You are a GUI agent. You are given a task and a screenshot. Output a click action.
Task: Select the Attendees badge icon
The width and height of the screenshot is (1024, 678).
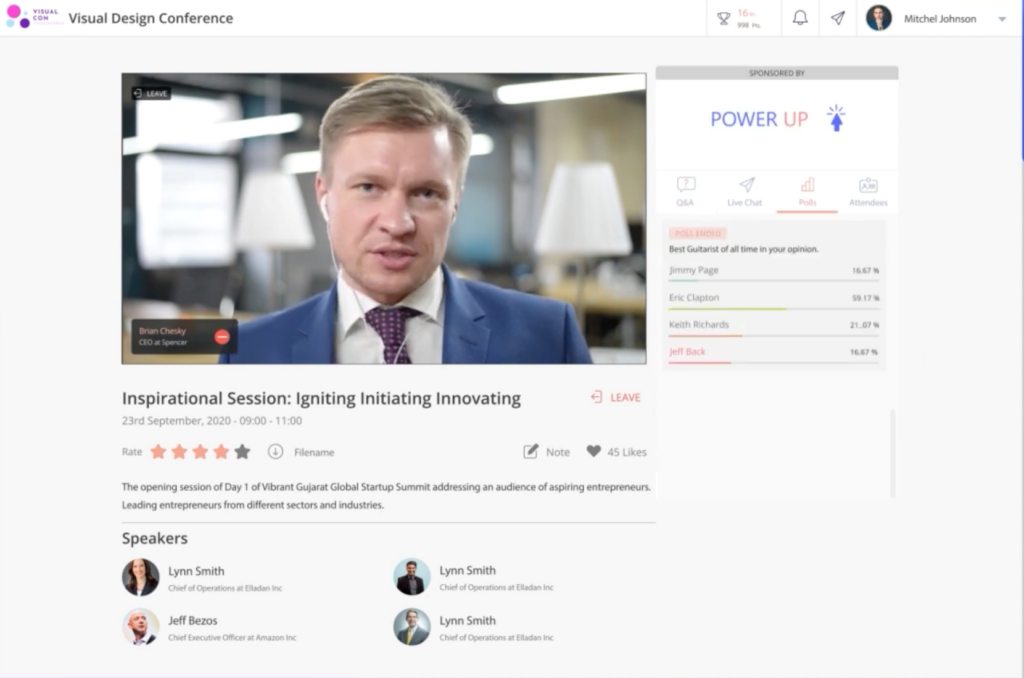click(x=869, y=184)
